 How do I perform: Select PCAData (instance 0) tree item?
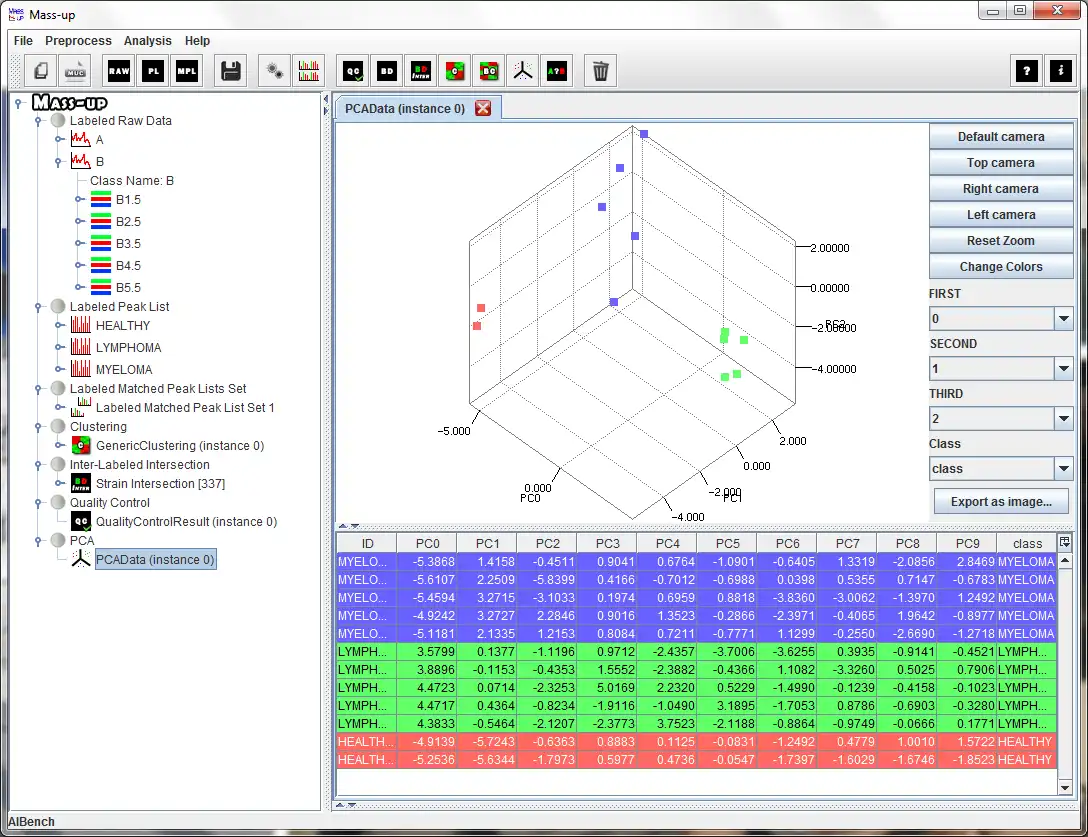pos(155,559)
